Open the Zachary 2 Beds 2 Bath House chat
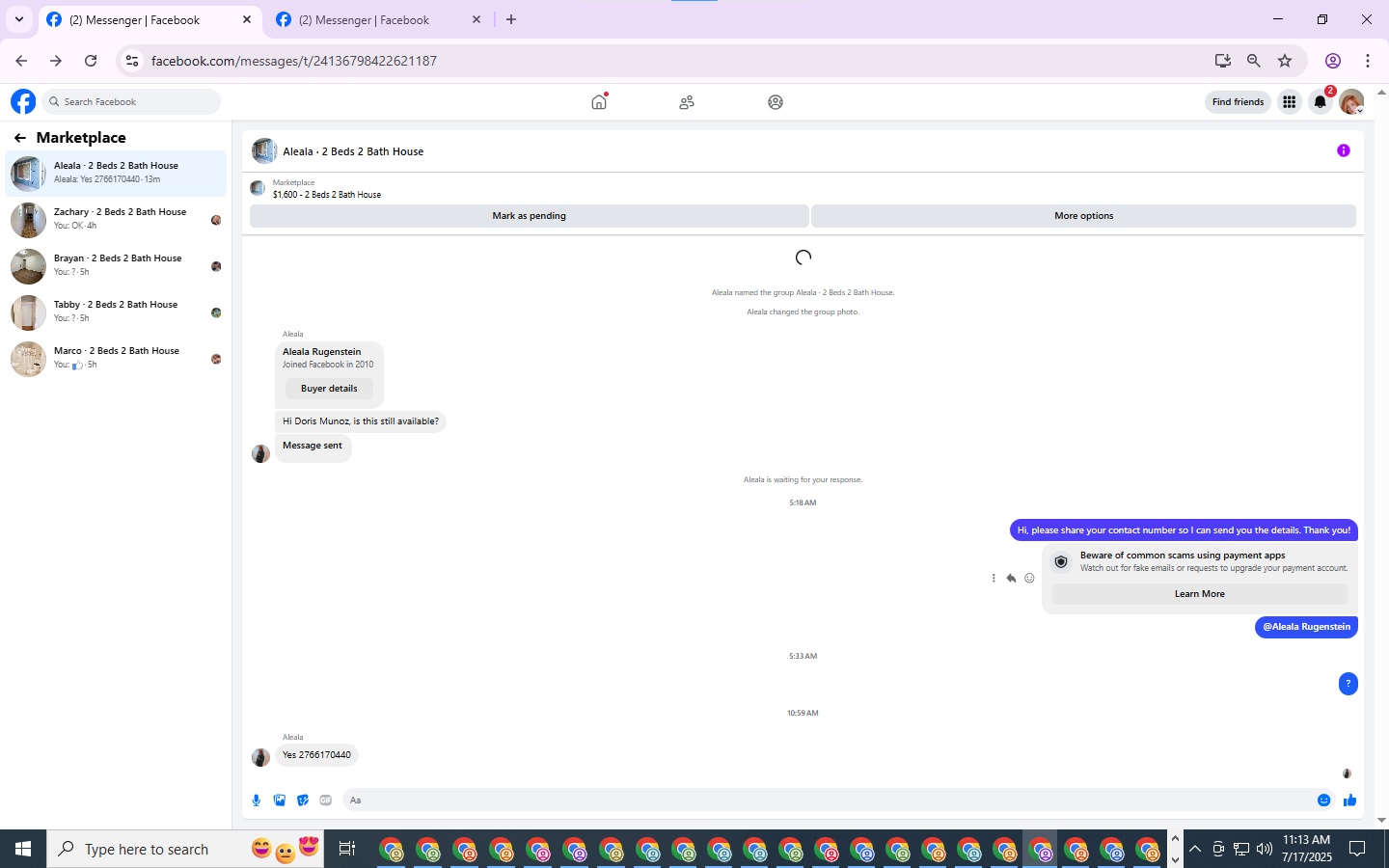 pos(116,219)
